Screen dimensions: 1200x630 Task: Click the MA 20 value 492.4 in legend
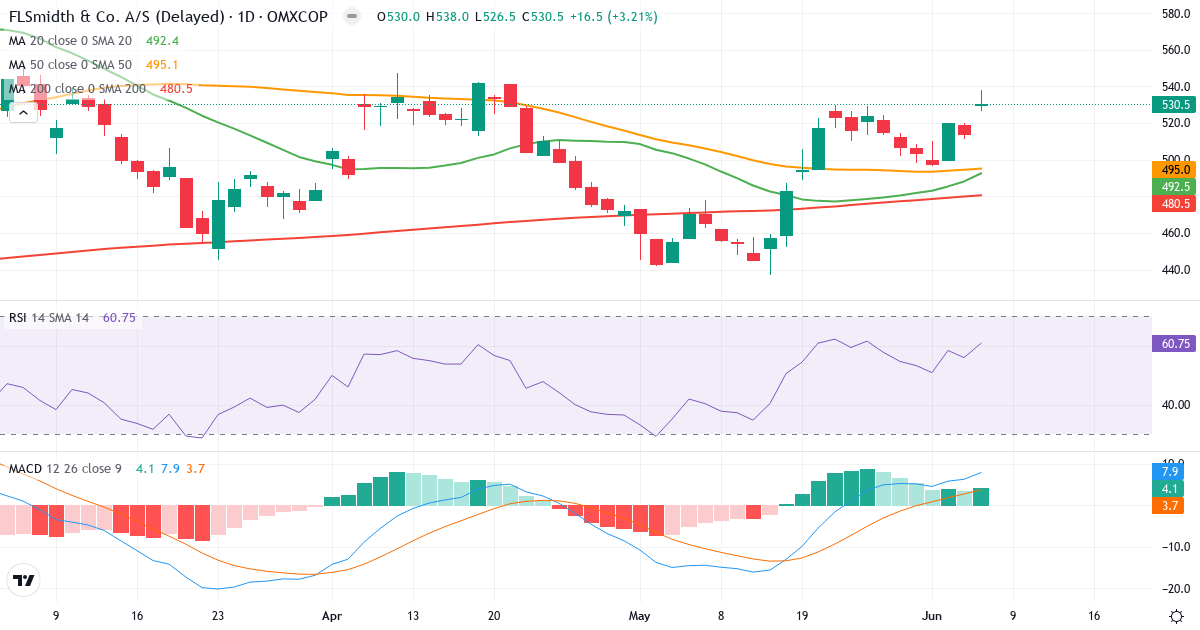[x=162, y=40]
